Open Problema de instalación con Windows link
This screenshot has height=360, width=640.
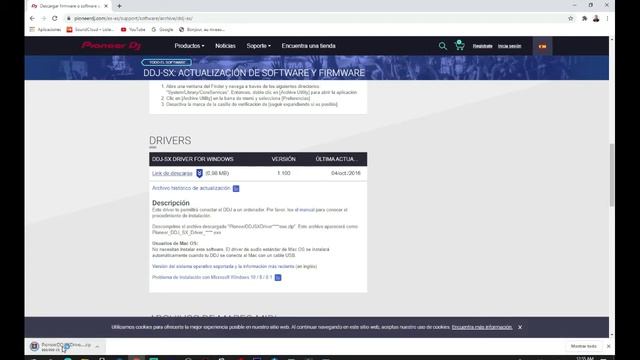tap(212, 278)
